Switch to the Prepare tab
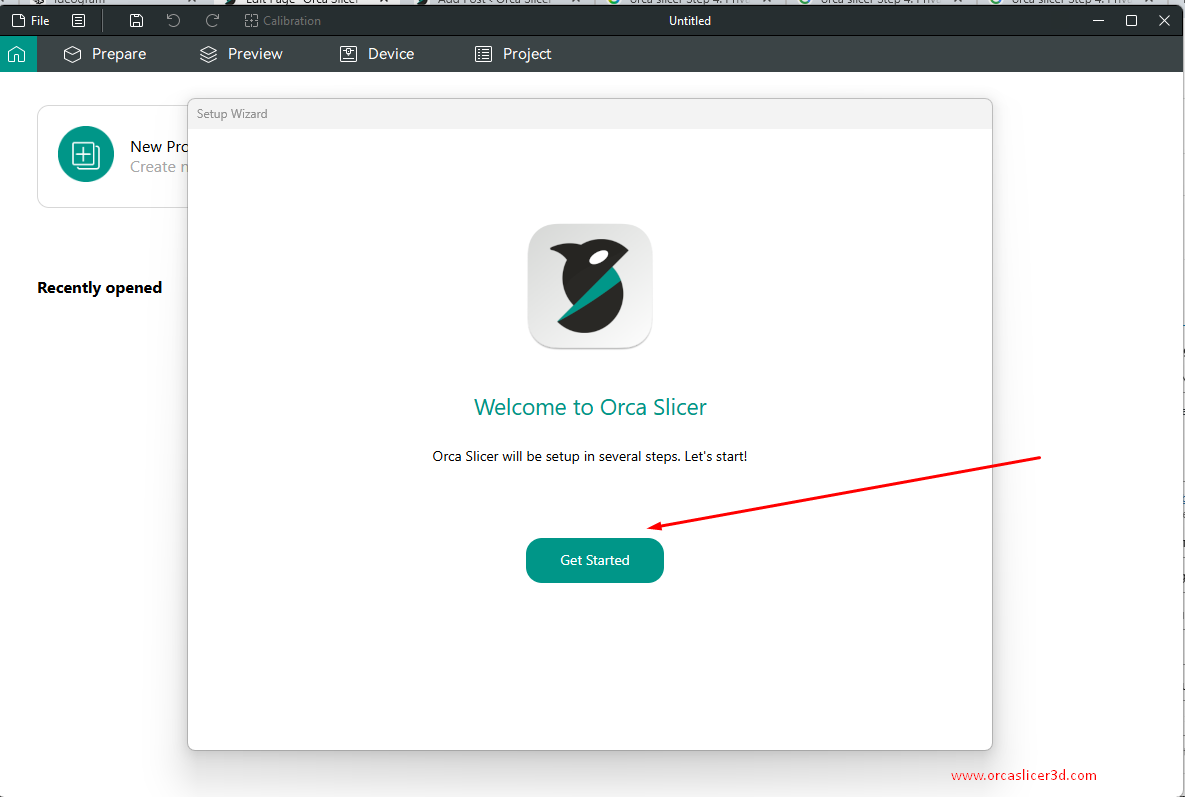 point(105,54)
